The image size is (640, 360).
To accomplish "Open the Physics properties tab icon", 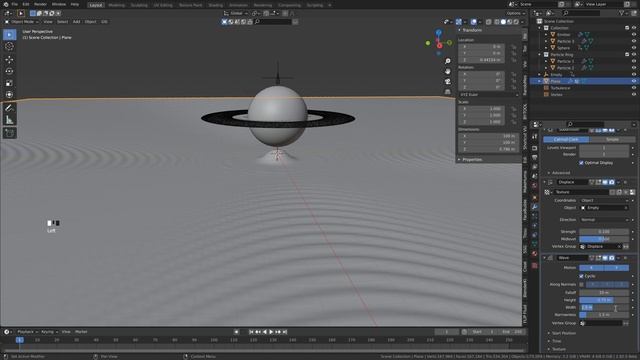I will point(535,226).
